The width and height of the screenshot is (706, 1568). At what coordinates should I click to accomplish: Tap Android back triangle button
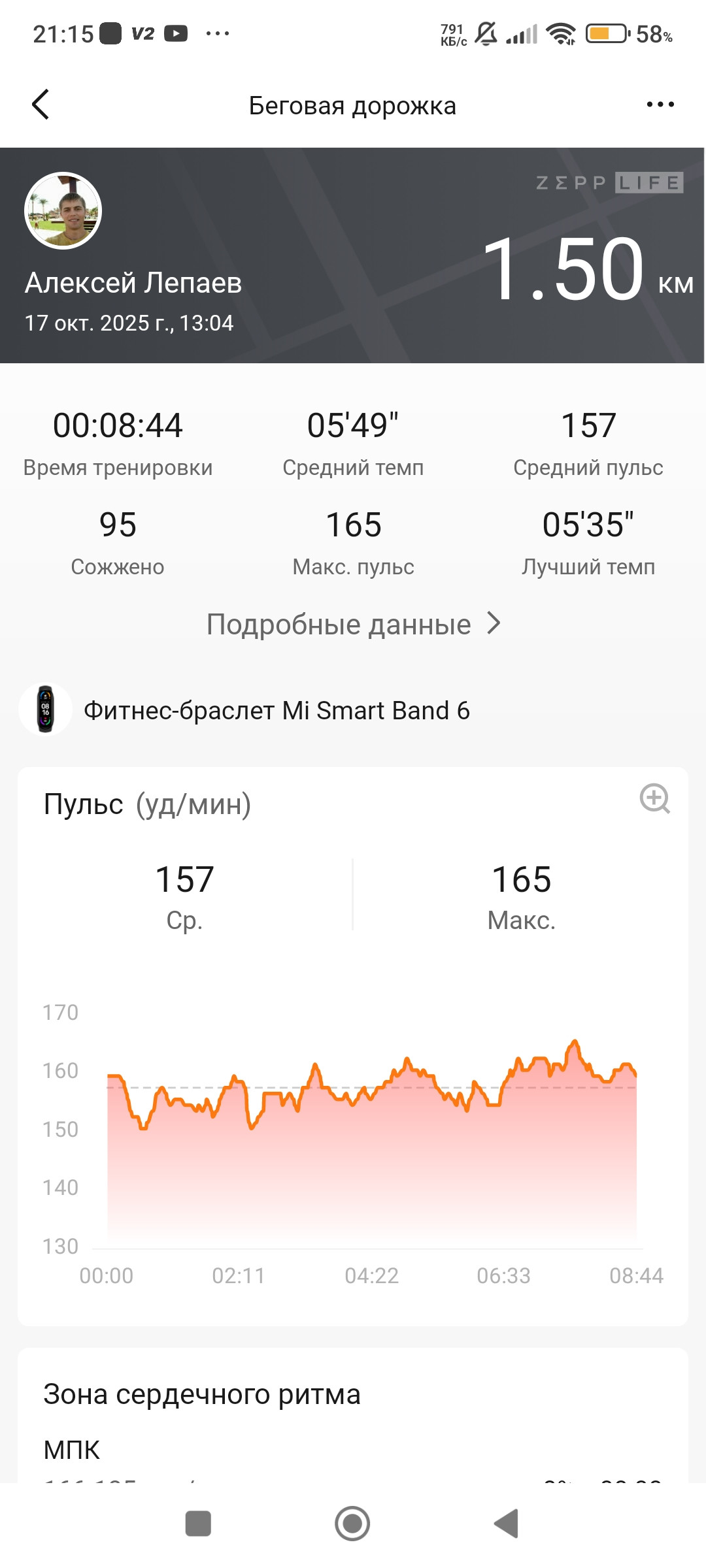click(x=507, y=1524)
